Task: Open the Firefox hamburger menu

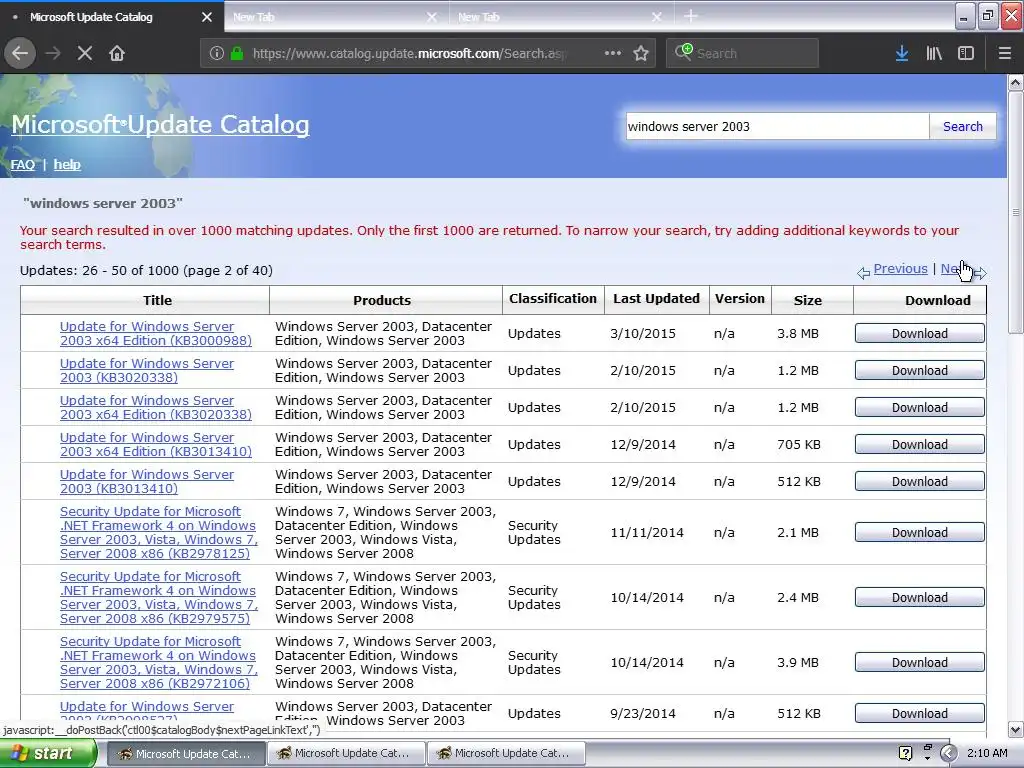Action: (1005, 54)
